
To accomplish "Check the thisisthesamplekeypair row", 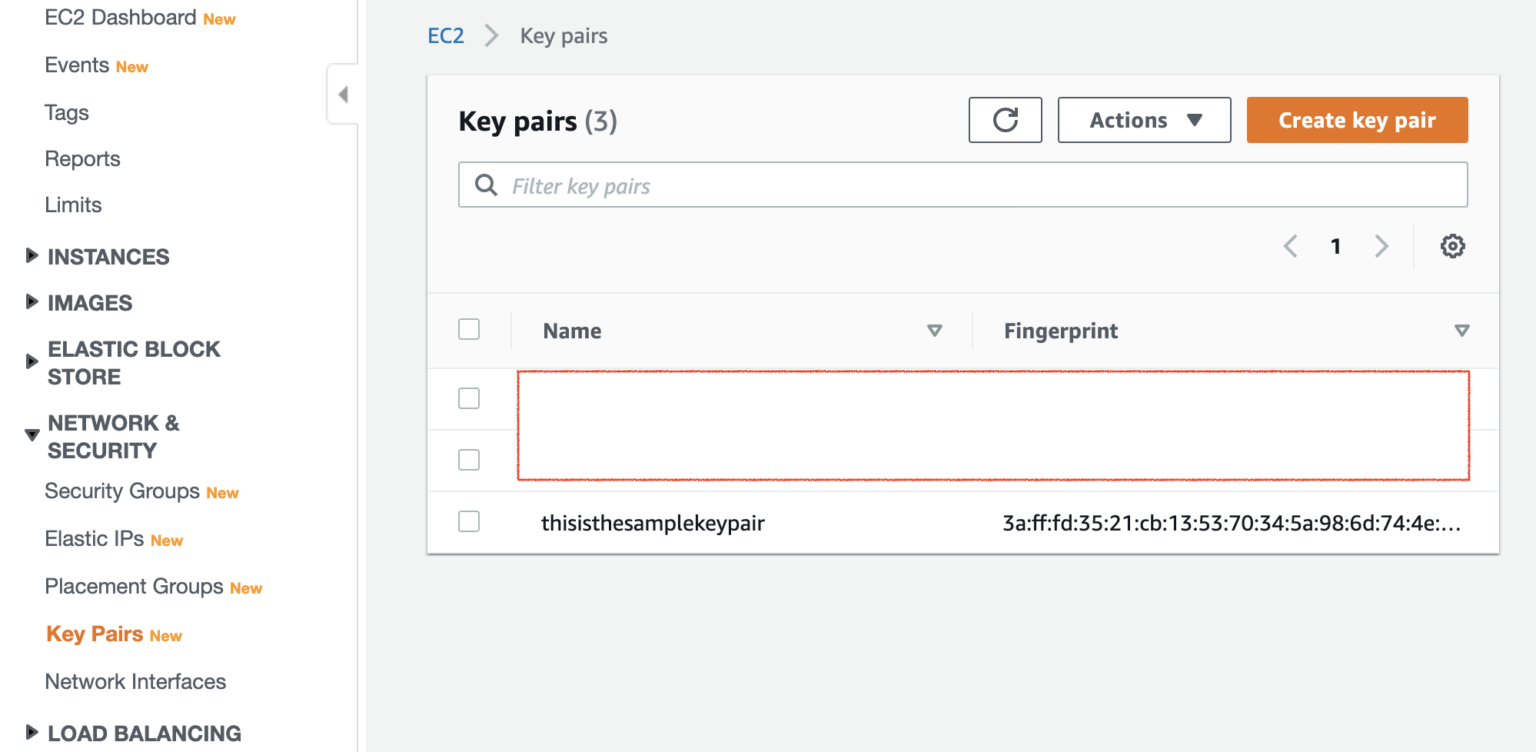I will [x=469, y=521].
